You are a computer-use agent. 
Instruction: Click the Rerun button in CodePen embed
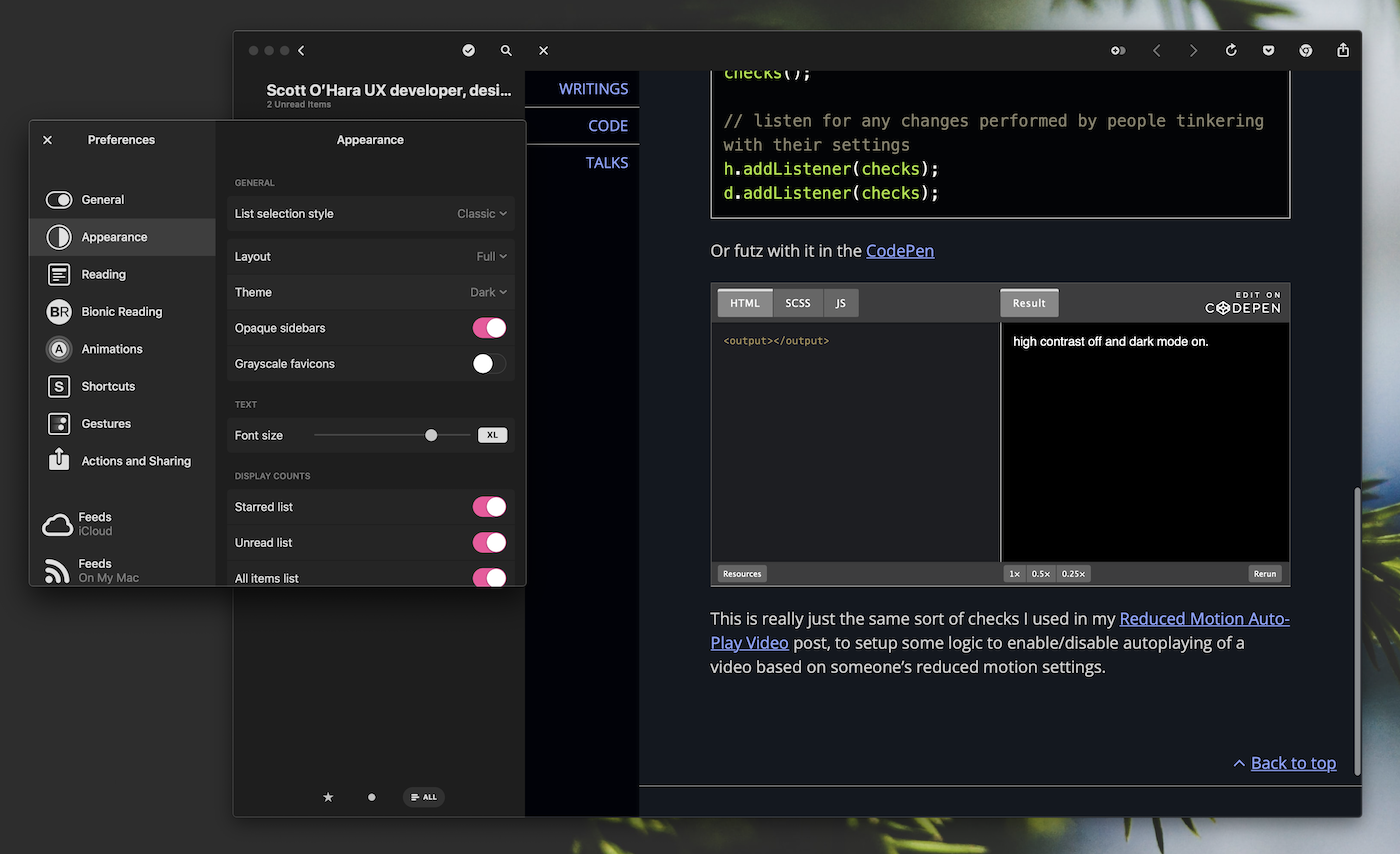1264,574
